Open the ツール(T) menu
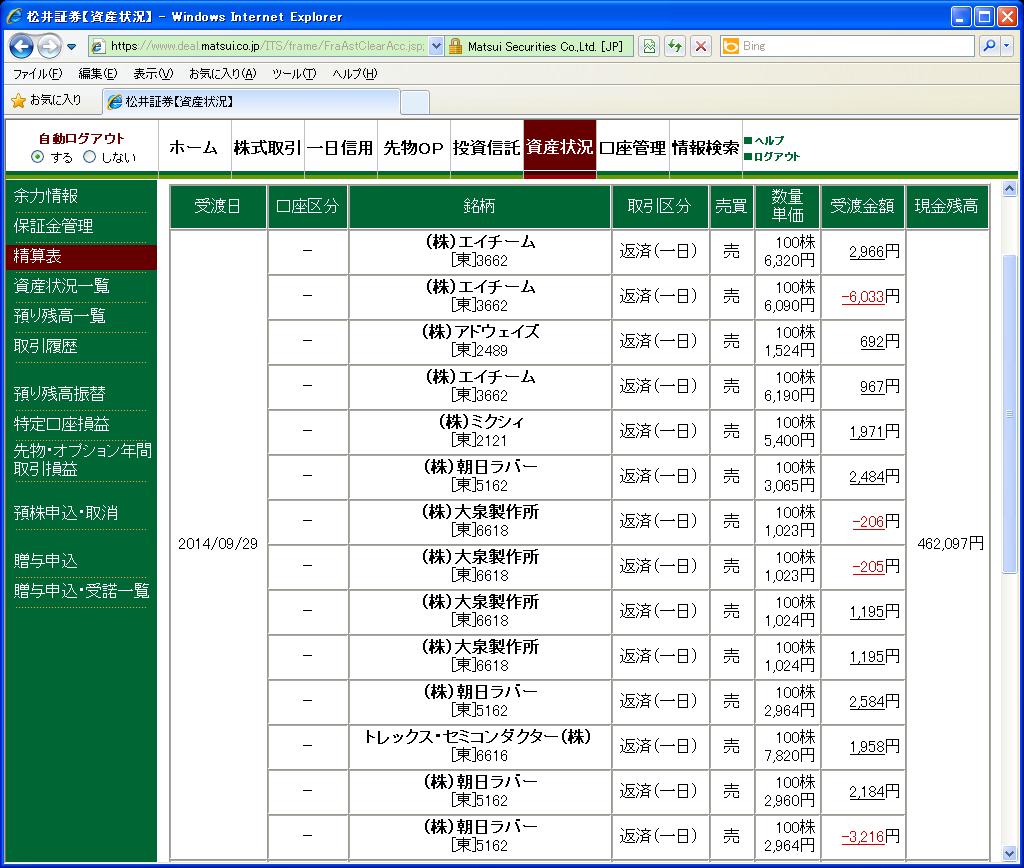Viewport: 1024px width, 868px height. 294,74
